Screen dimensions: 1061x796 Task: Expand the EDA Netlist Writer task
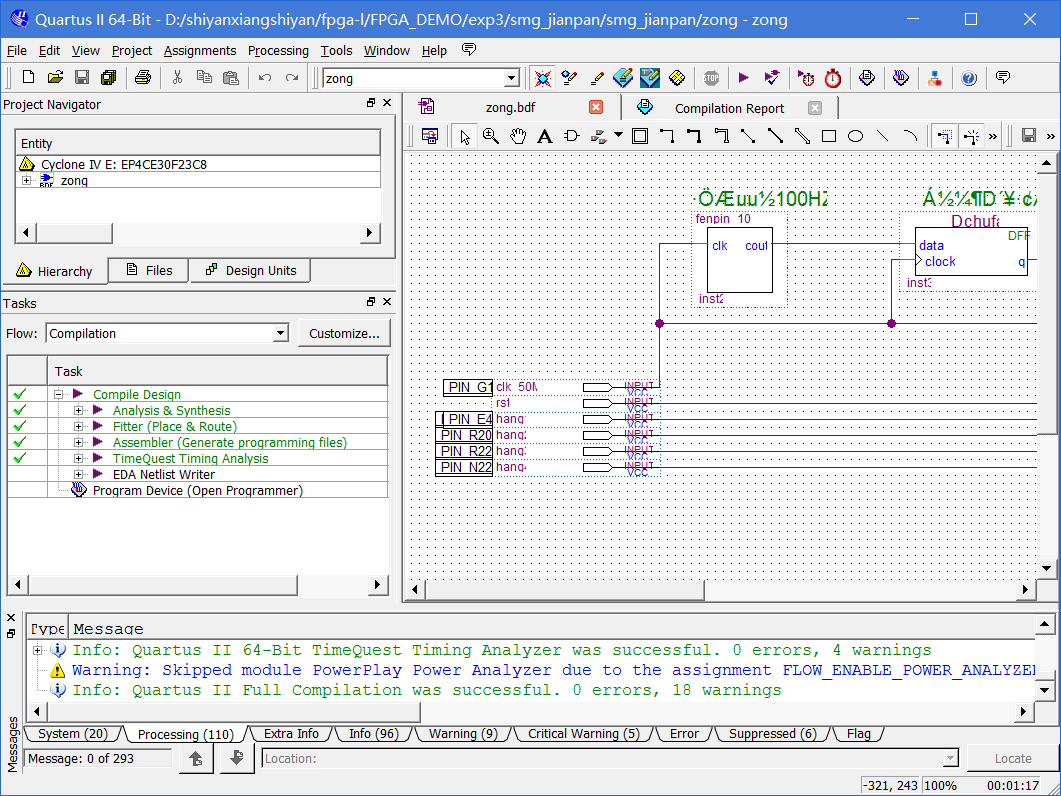click(x=78, y=474)
